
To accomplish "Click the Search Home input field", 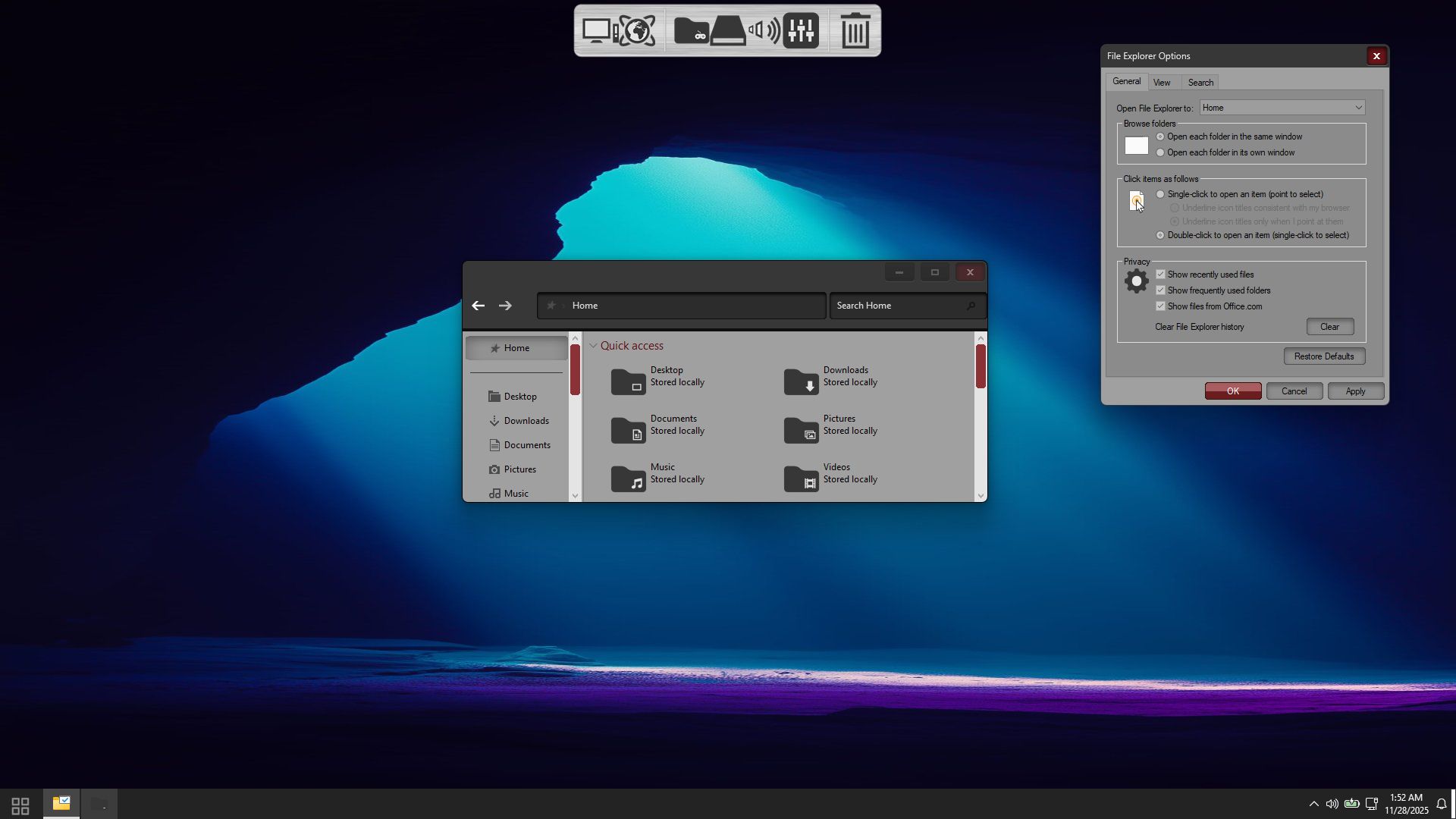I will pos(899,306).
